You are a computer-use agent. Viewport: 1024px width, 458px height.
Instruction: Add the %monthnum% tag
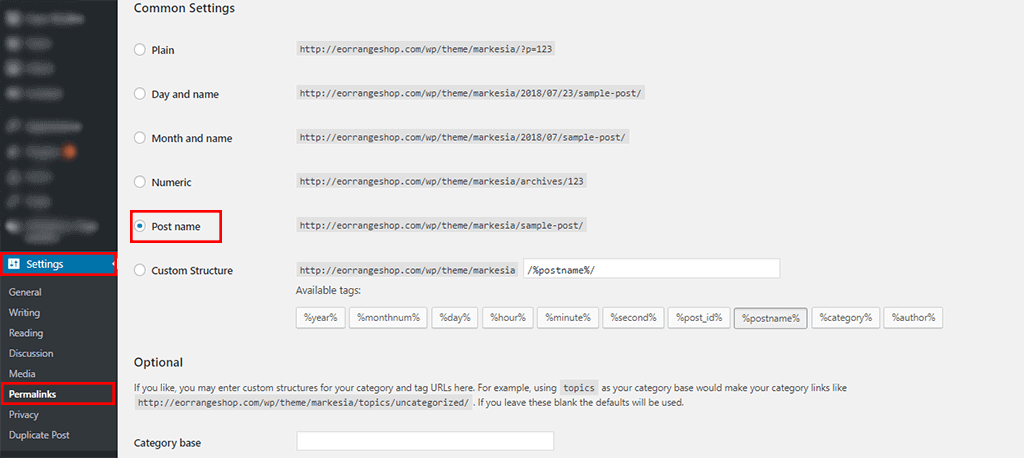pyautogui.click(x=388, y=318)
